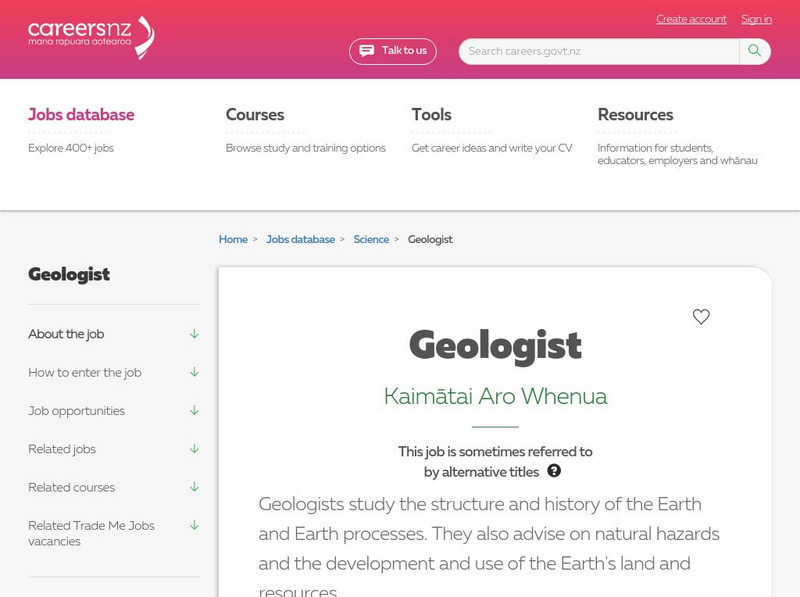Open the Courses menu

tap(255, 115)
